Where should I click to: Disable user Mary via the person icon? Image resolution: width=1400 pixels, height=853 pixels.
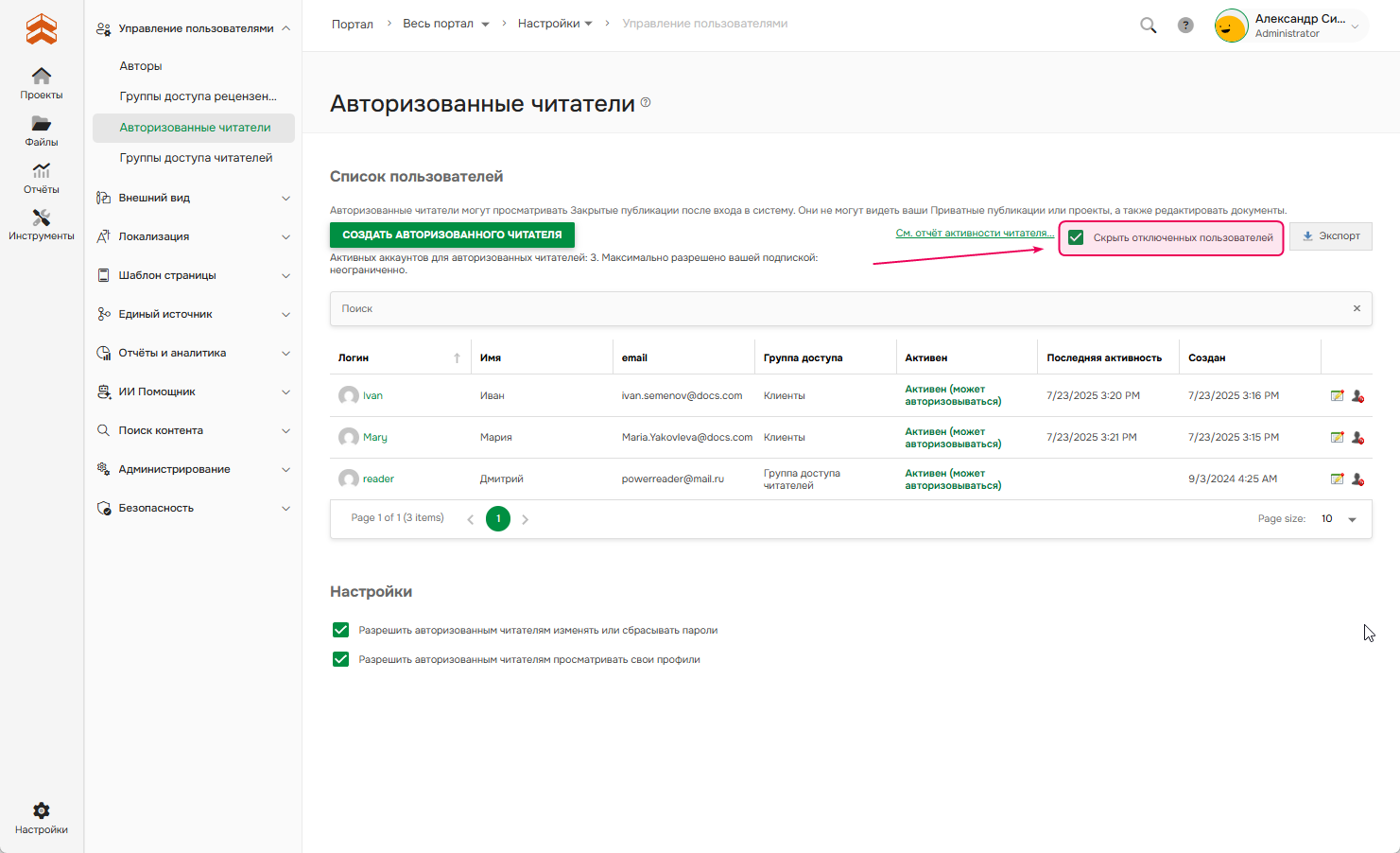1358,437
